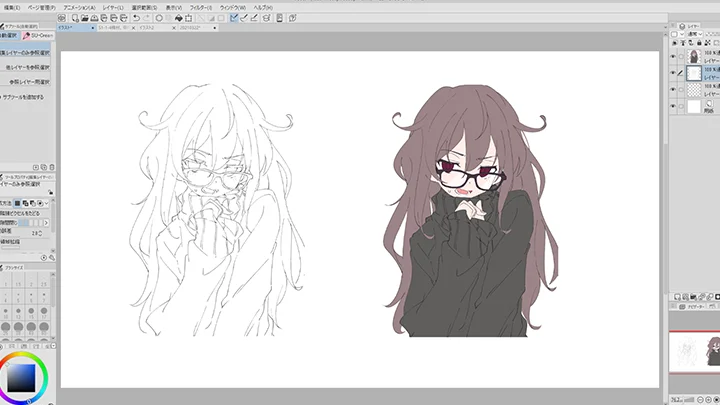
Task: Click the Tool Property lock icon
Action: click(51, 192)
